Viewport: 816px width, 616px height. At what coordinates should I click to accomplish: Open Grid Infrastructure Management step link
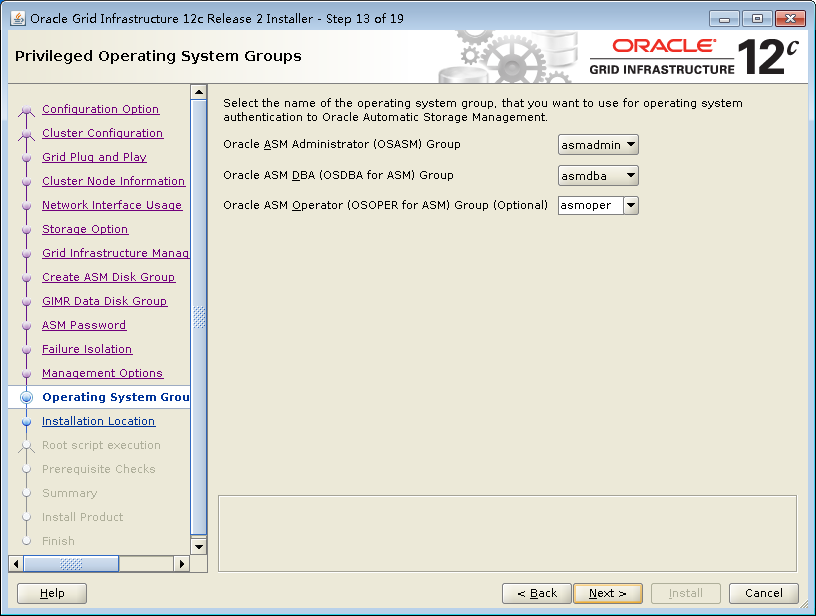(x=116, y=253)
